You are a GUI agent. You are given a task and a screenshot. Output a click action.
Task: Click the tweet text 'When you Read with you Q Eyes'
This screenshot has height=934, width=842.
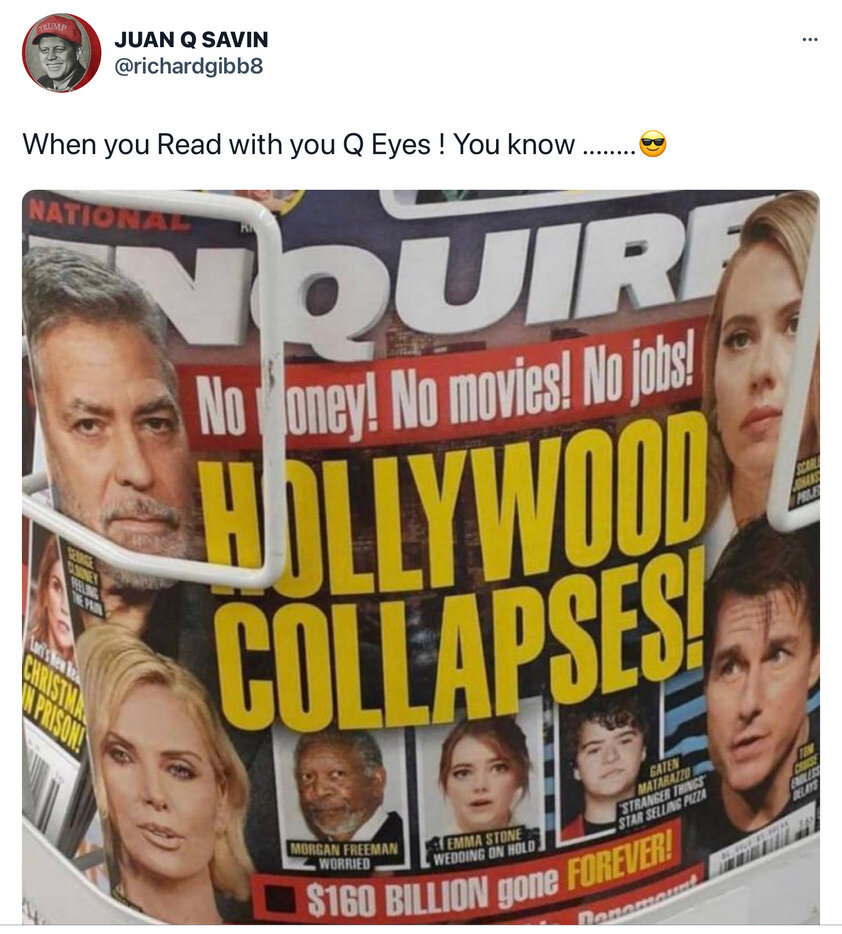coord(226,145)
